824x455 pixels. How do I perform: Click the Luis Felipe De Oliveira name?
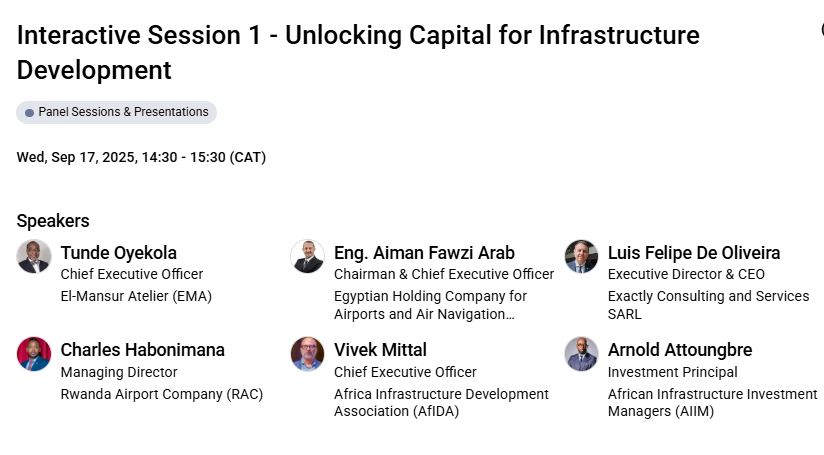(694, 253)
